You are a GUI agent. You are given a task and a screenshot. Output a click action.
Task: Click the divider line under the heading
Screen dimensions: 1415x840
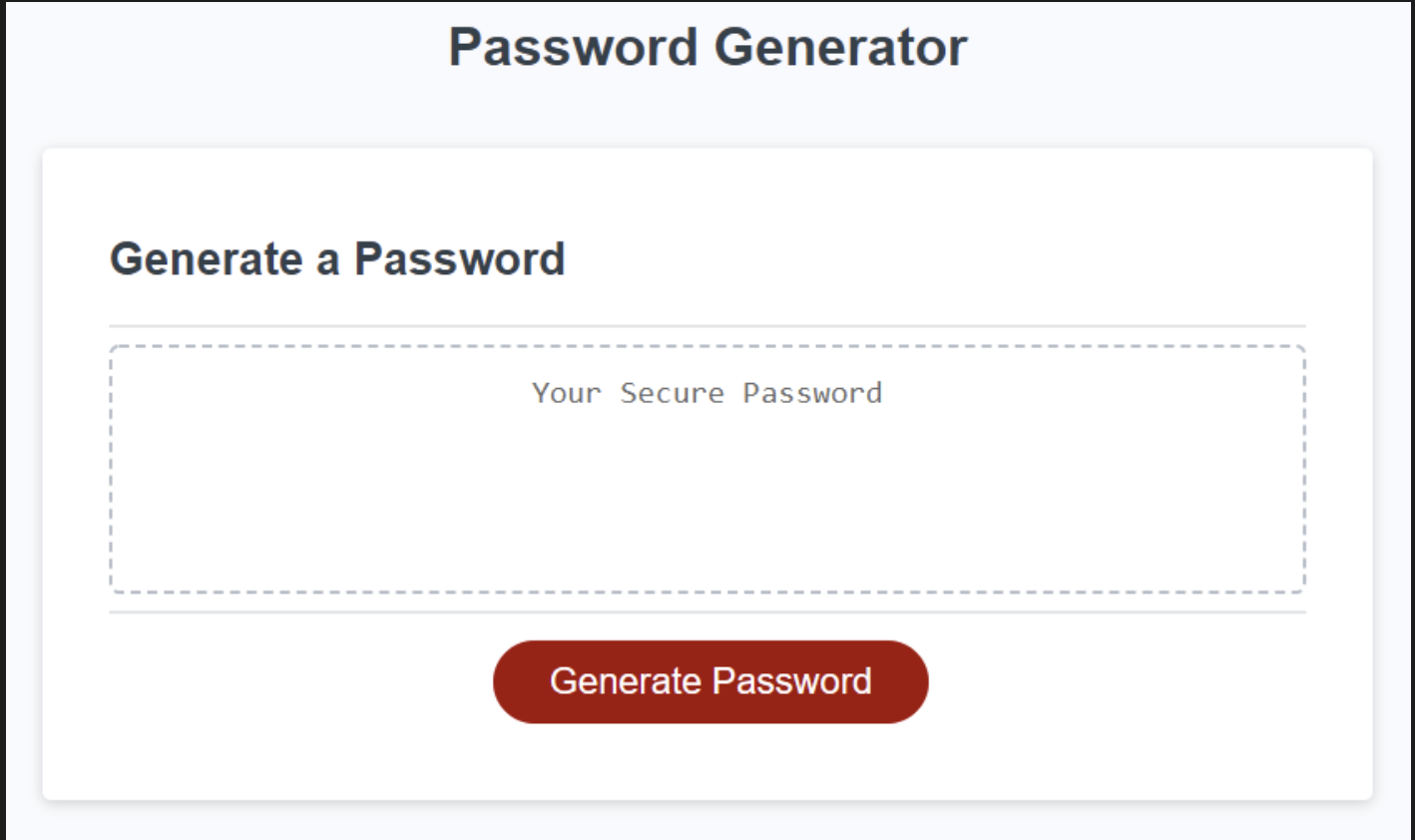point(707,323)
